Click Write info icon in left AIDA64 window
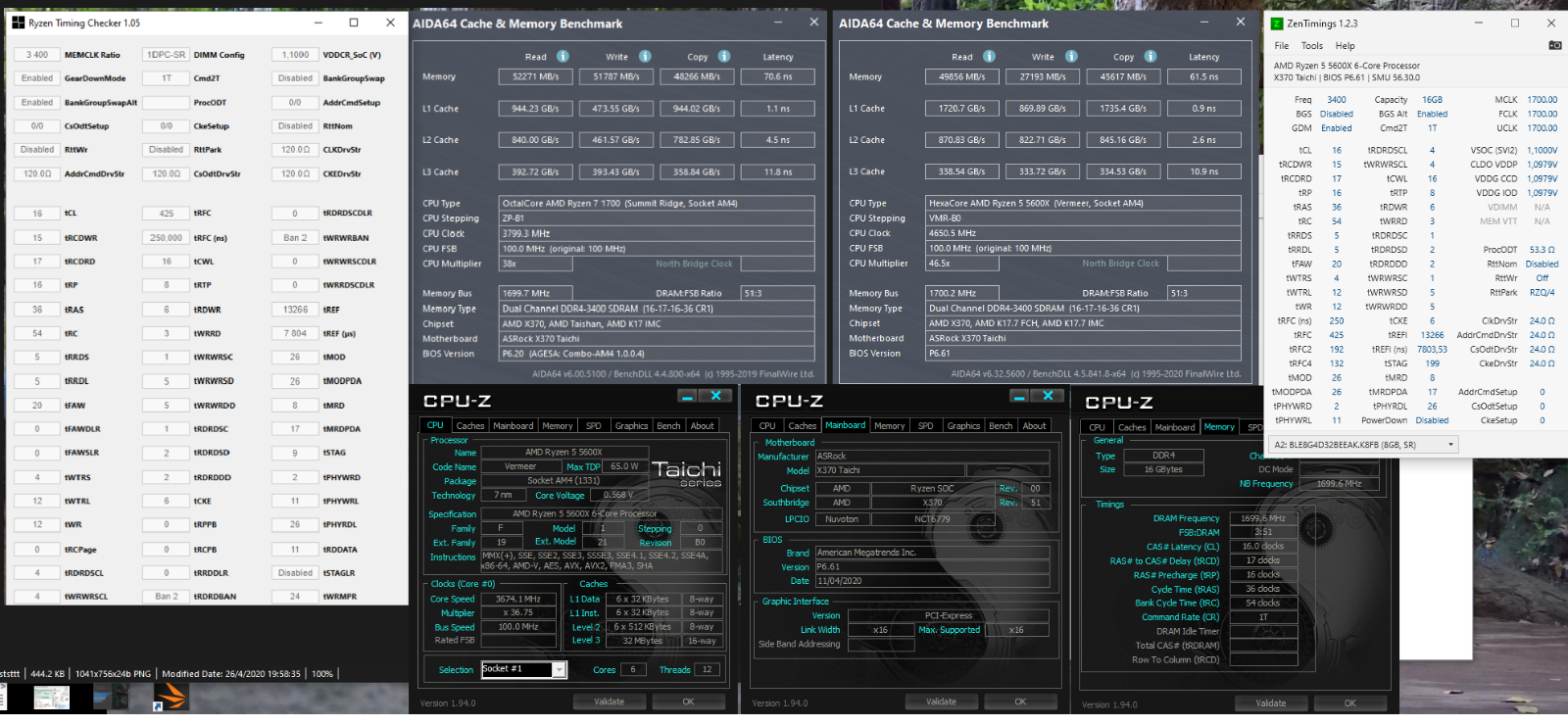Image resolution: width=1568 pixels, height=726 pixels. point(645,56)
